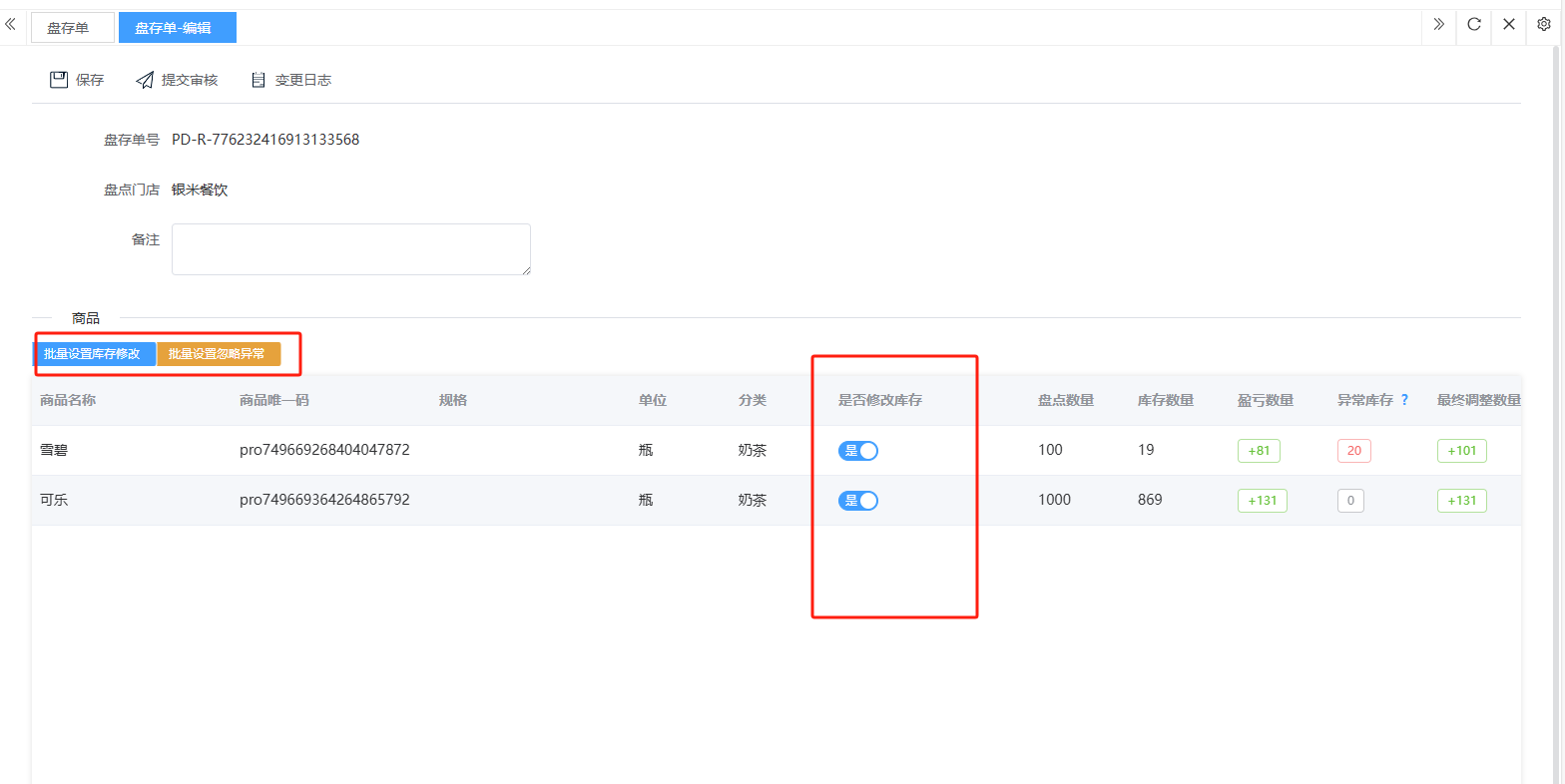Click the red 20 abnormal stock tag

[x=1353, y=451]
